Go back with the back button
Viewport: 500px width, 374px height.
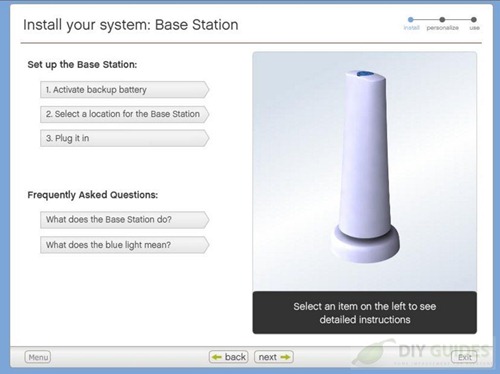(x=229, y=357)
